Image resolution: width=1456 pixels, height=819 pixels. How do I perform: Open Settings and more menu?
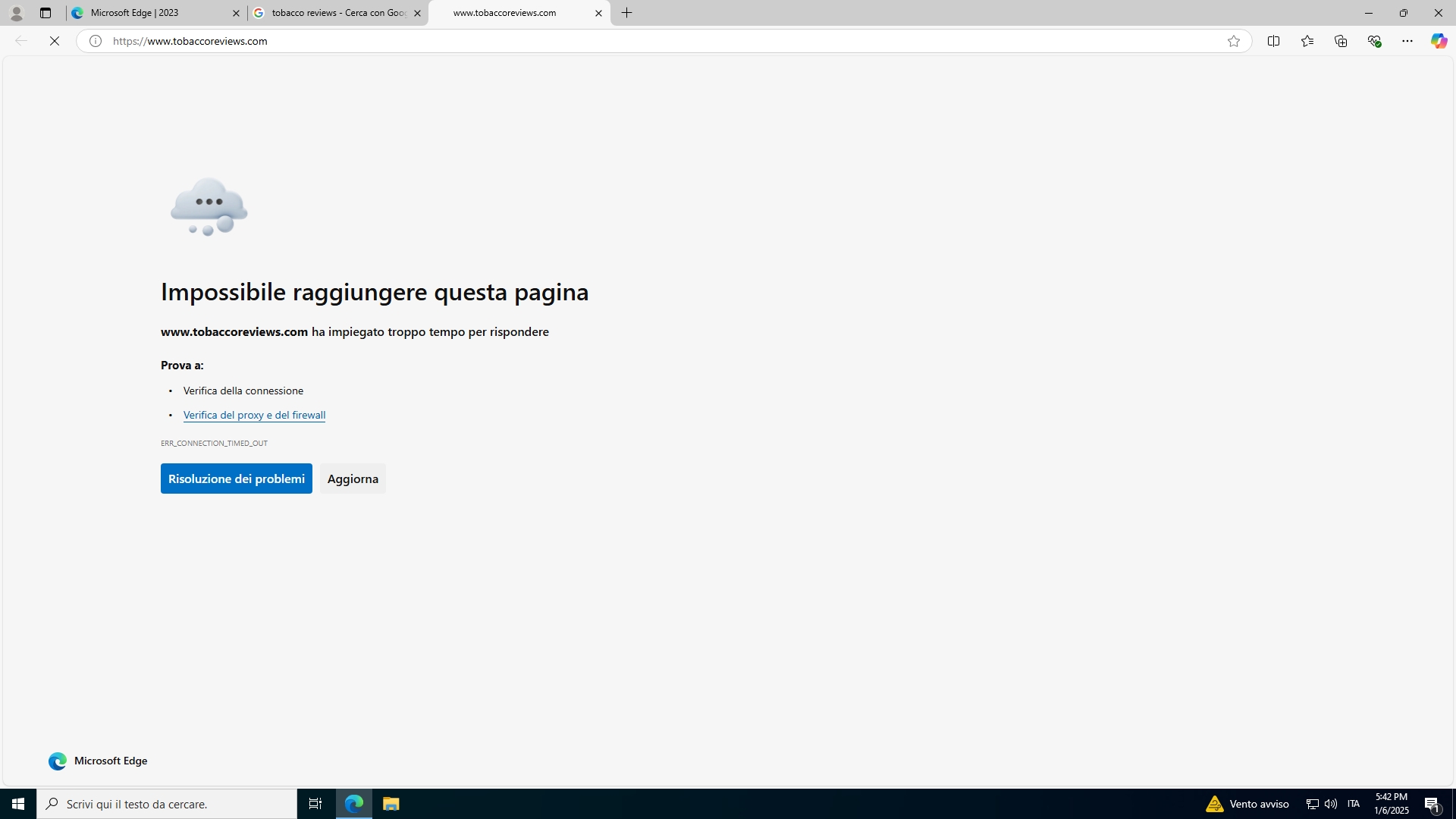[x=1407, y=41]
